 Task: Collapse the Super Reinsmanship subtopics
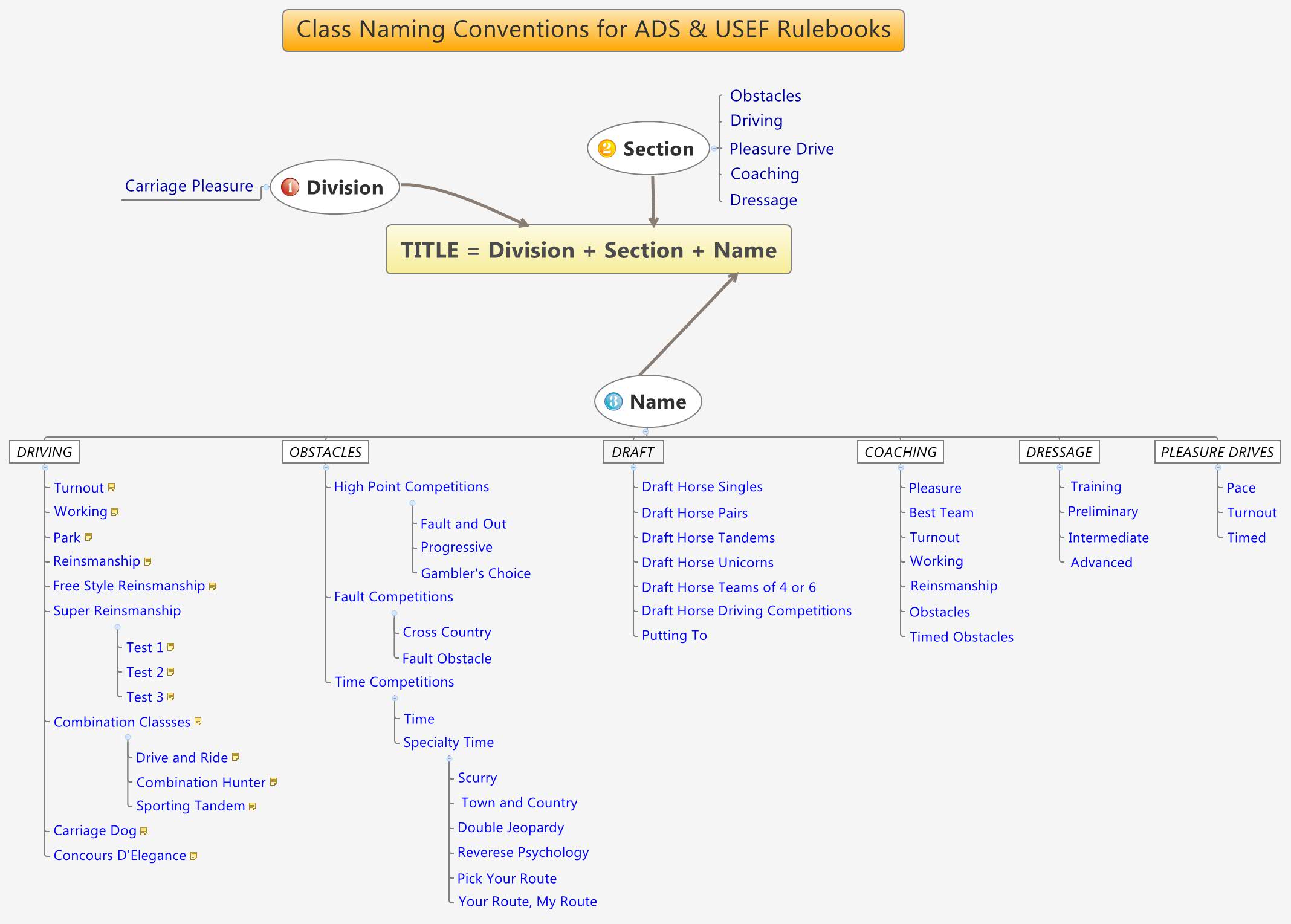pos(117,627)
